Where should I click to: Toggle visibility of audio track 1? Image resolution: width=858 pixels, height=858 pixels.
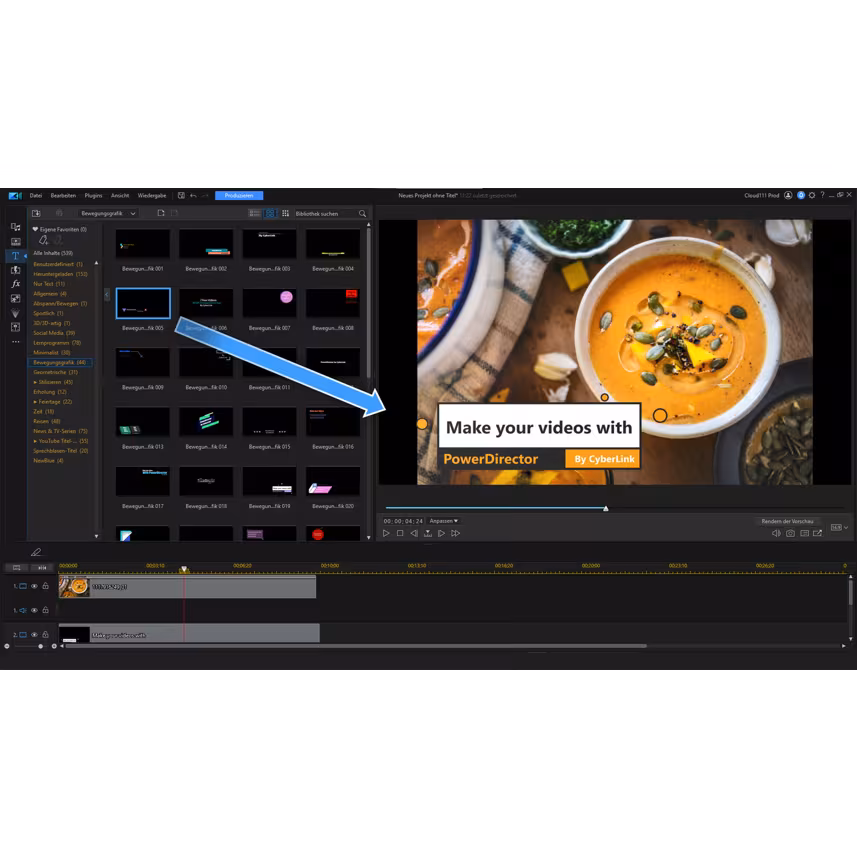[x=34, y=610]
